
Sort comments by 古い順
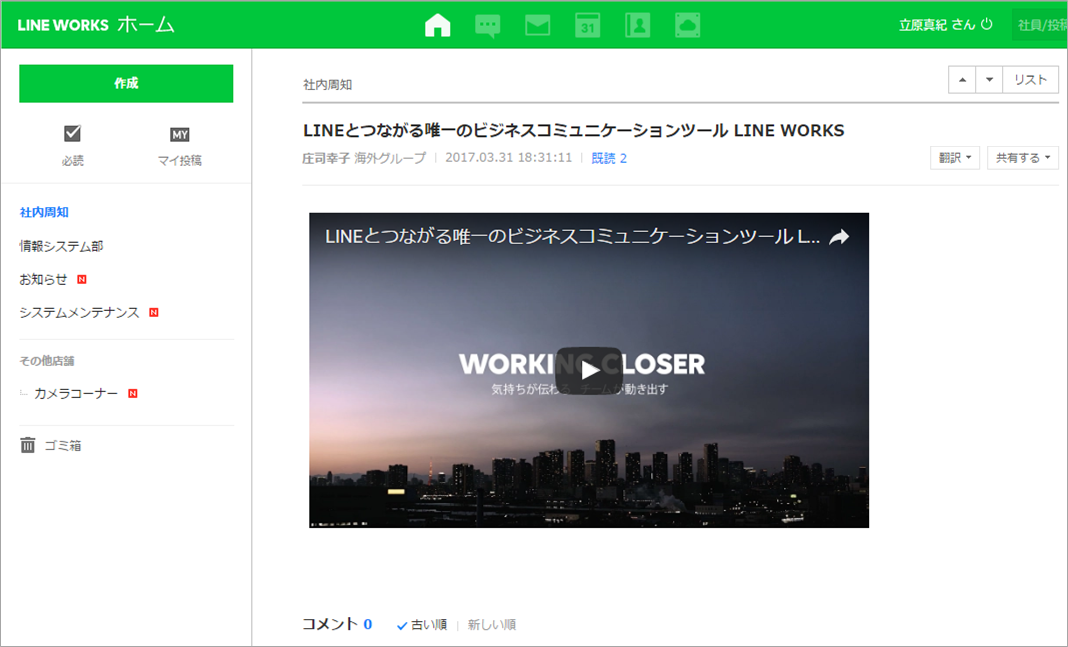pyautogui.click(x=422, y=625)
